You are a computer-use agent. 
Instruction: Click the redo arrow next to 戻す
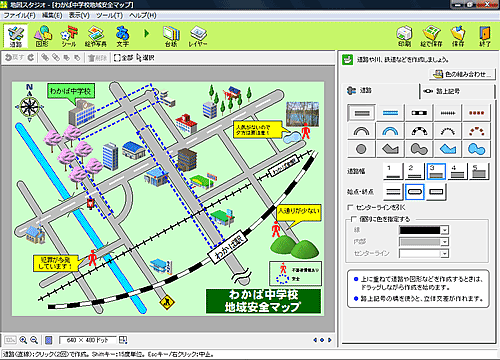coord(31,58)
